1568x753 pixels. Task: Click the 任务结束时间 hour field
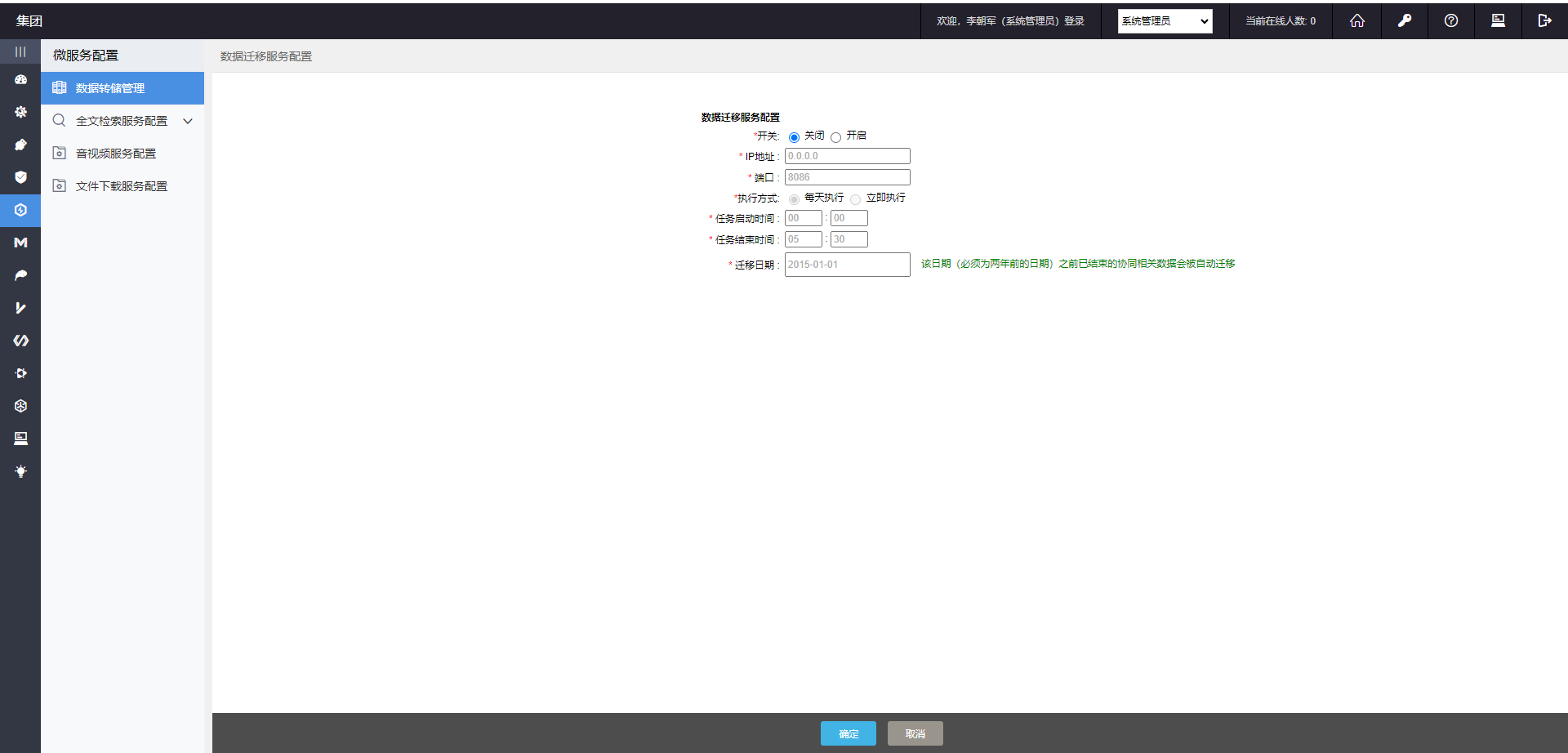tap(804, 239)
